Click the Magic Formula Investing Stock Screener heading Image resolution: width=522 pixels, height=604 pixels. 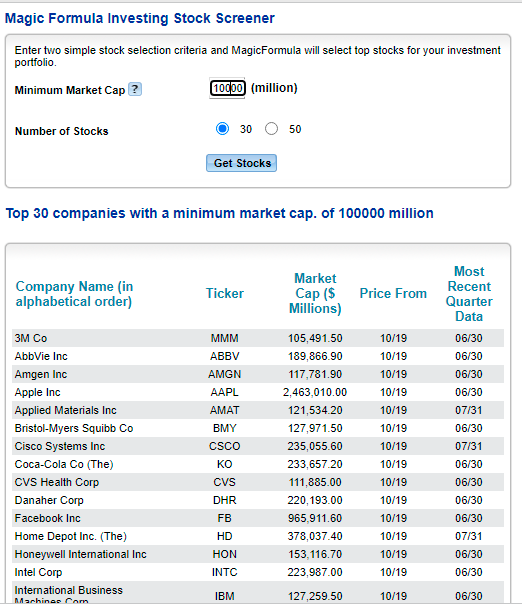pyautogui.click(x=139, y=18)
